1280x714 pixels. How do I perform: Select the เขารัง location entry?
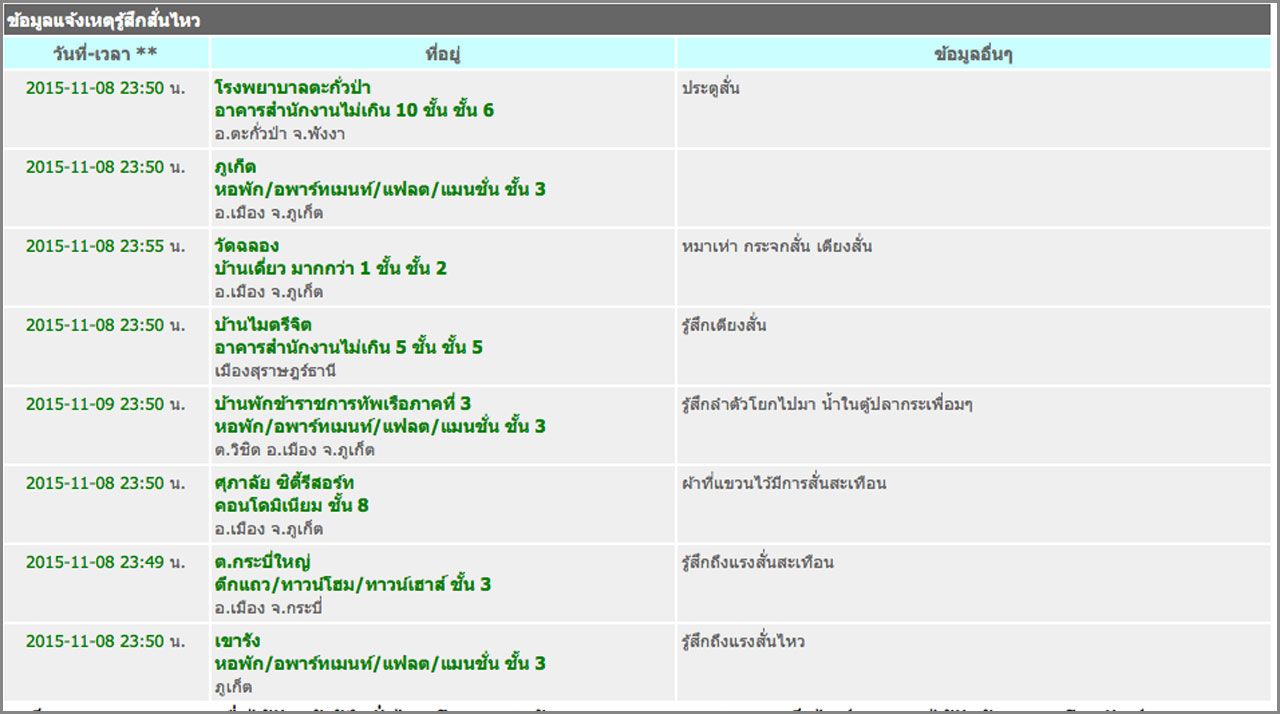click(237, 641)
